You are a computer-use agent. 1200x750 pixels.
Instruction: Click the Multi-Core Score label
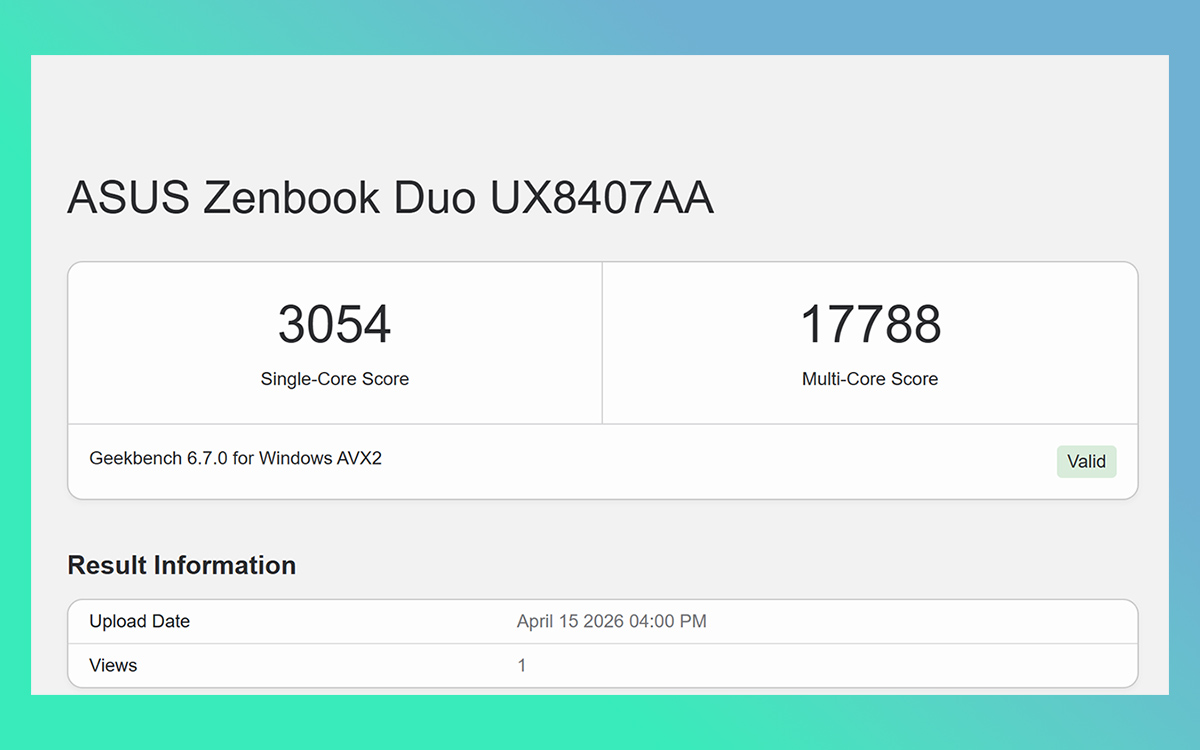coord(869,379)
